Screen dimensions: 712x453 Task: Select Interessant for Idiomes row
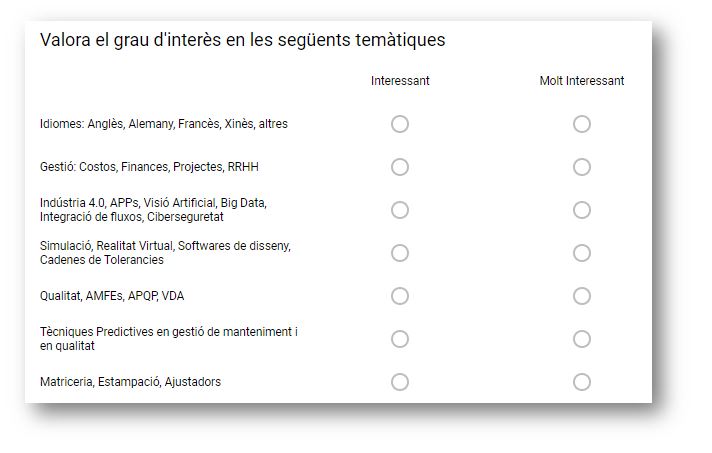point(400,124)
